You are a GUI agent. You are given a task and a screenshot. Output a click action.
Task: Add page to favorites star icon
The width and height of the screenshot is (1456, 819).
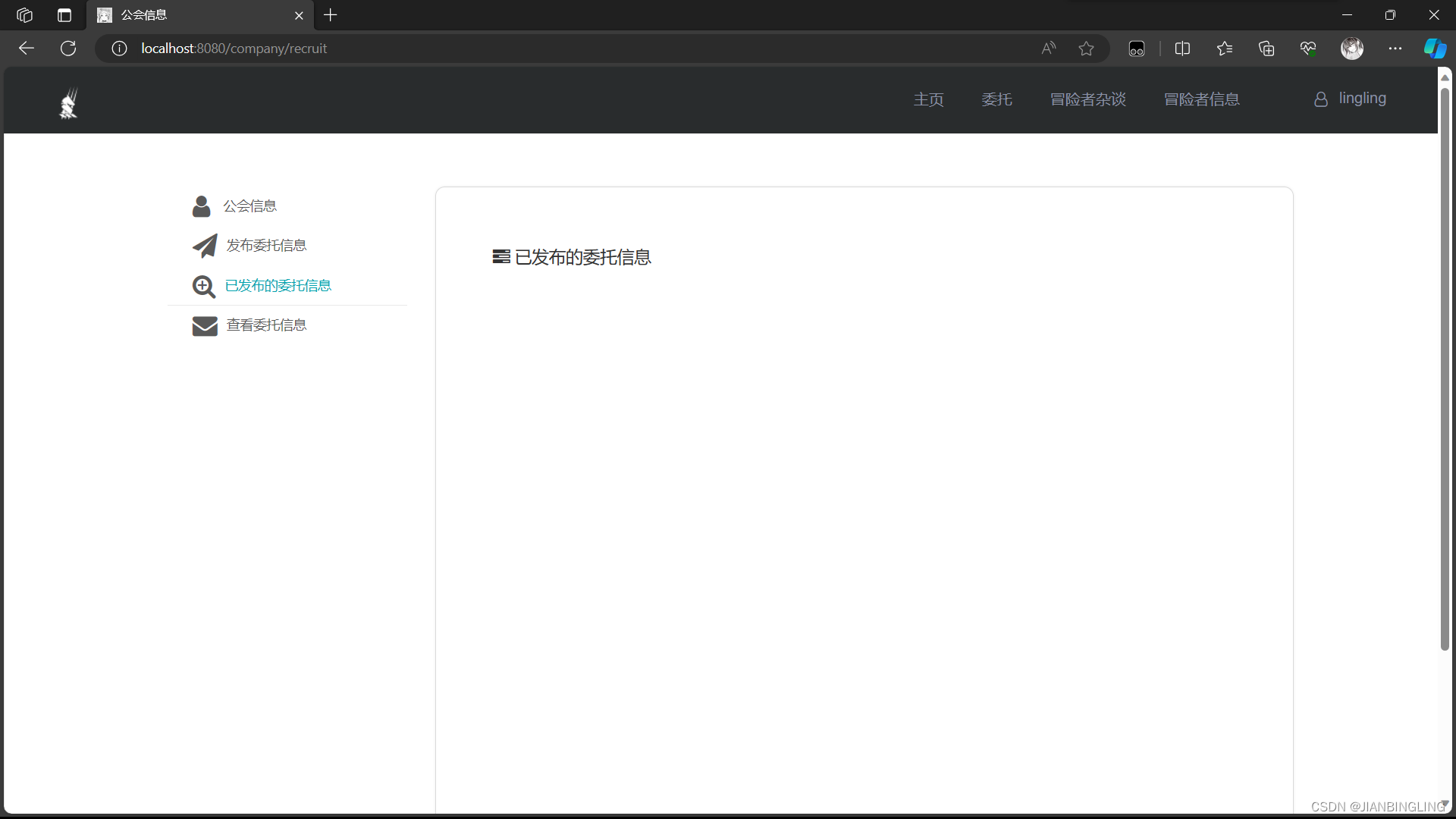click(x=1086, y=49)
